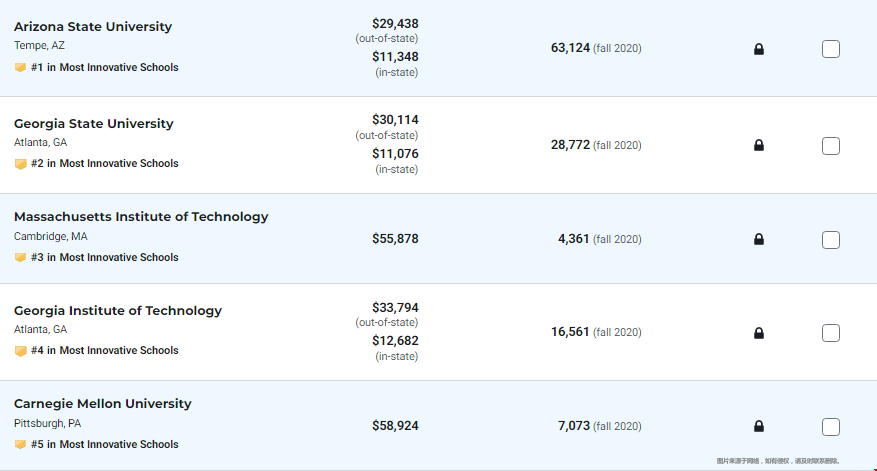Click the lock icon in Georgia Institute of Technology row

[758, 333]
